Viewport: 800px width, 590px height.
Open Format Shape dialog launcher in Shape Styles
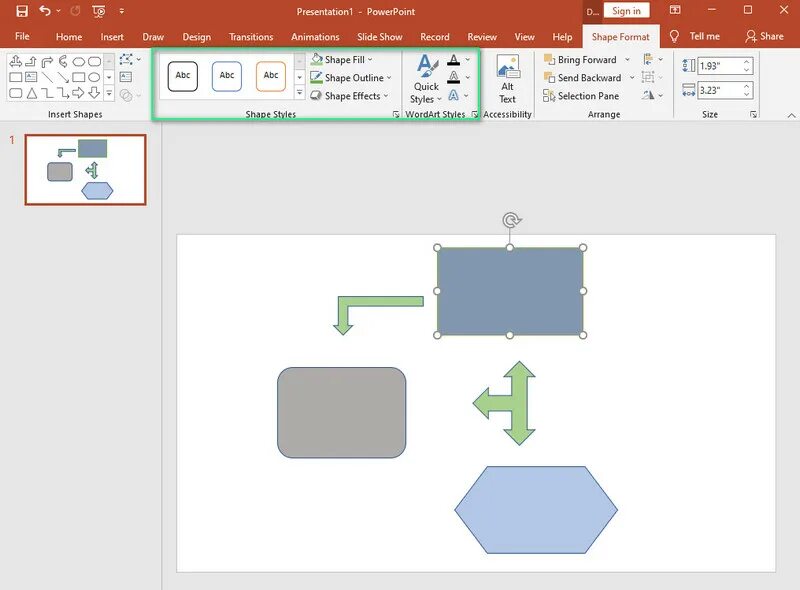[x=396, y=114]
